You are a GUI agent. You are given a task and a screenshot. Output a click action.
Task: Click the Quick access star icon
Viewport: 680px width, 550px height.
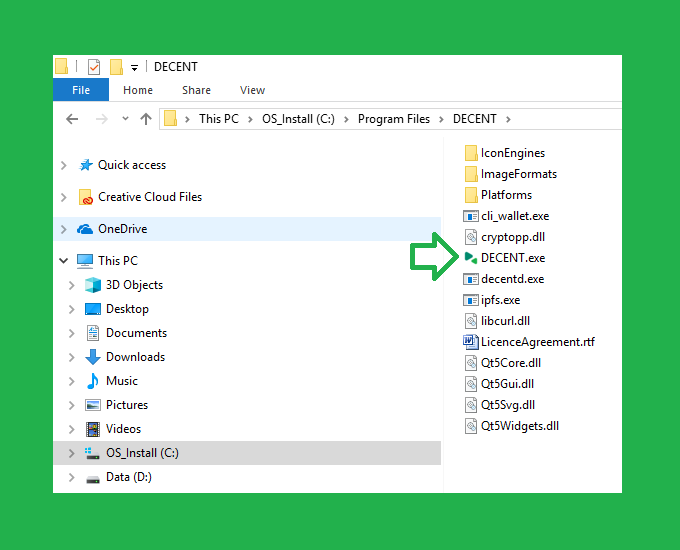(86, 165)
